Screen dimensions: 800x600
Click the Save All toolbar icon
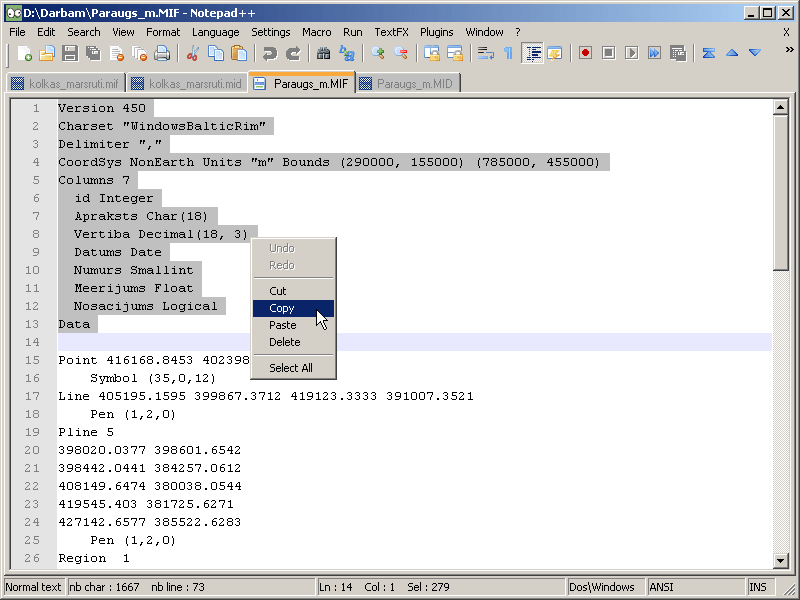click(x=93, y=53)
